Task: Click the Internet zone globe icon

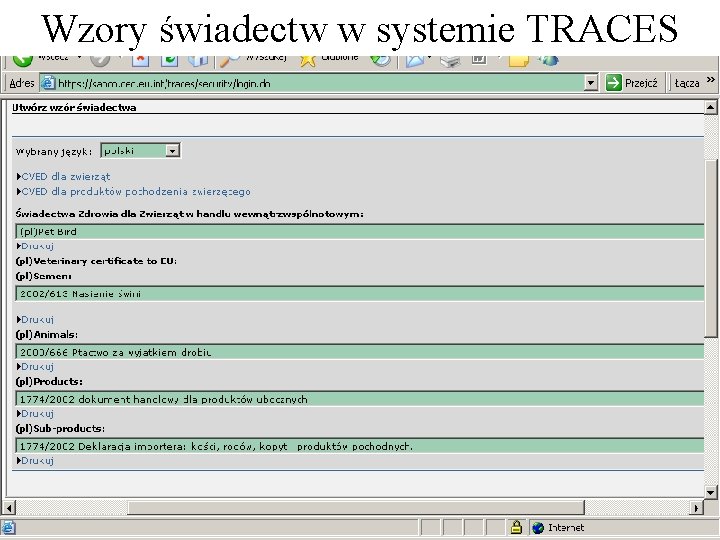Action: click(x=538, y=528)
